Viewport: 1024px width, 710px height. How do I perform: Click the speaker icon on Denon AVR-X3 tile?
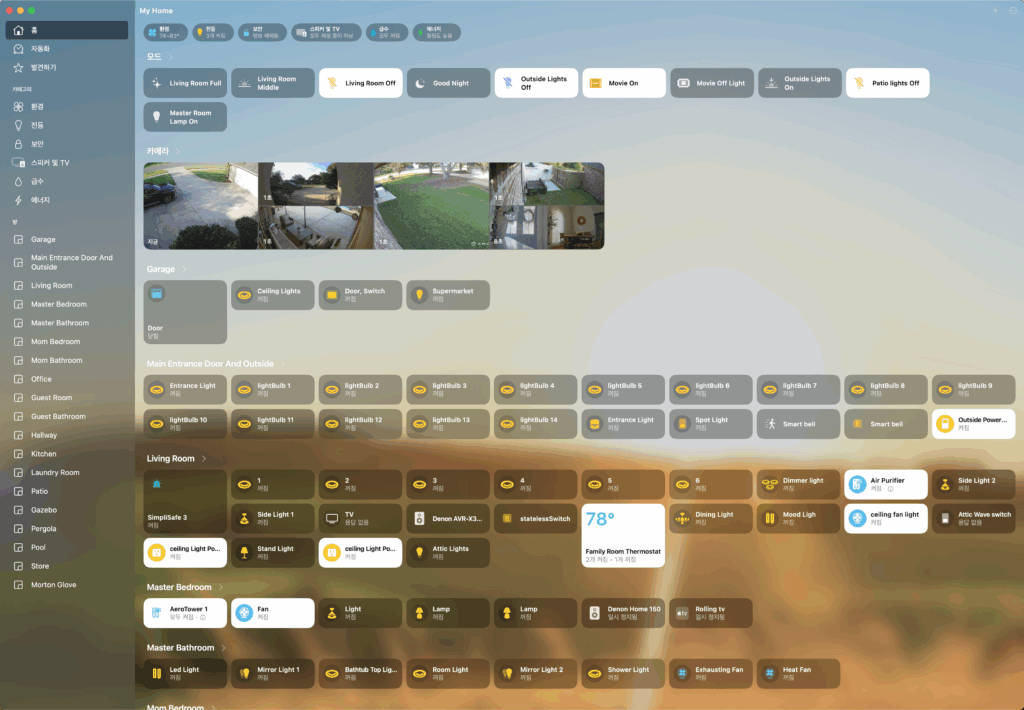tap(419, 519)
